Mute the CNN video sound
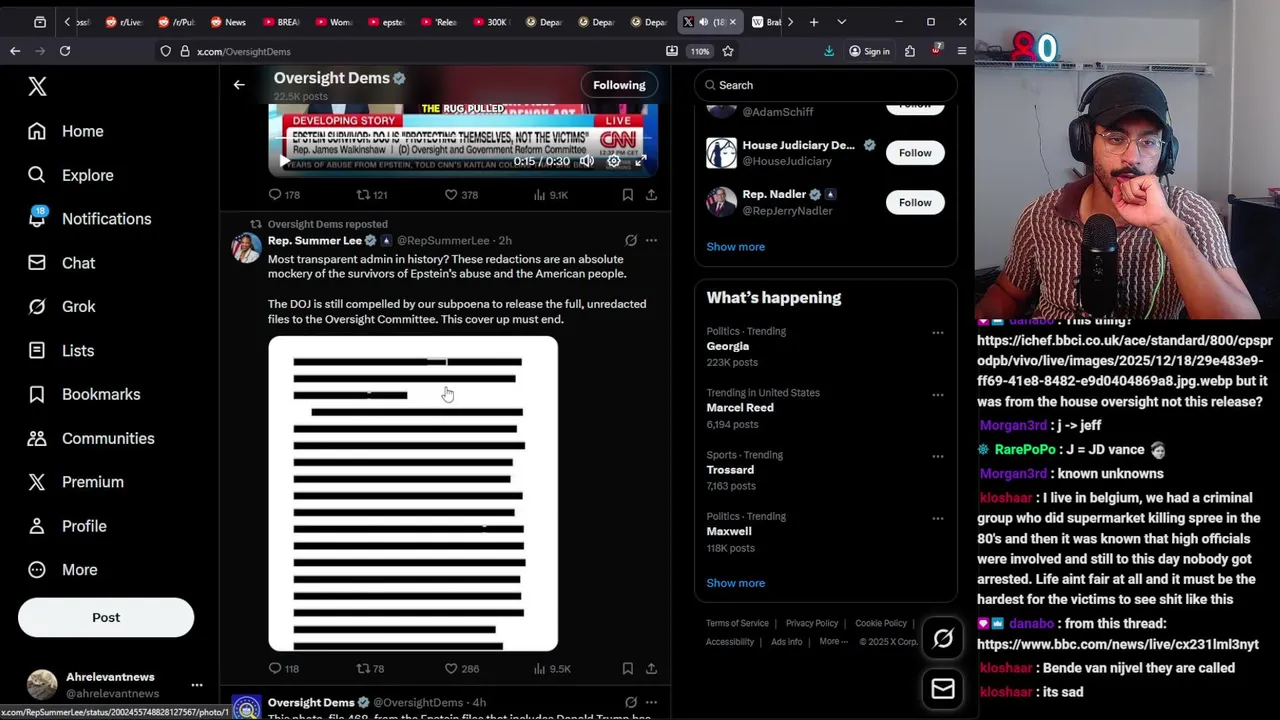This screenshot has width=1280, height=720. [x=587, y=161]
